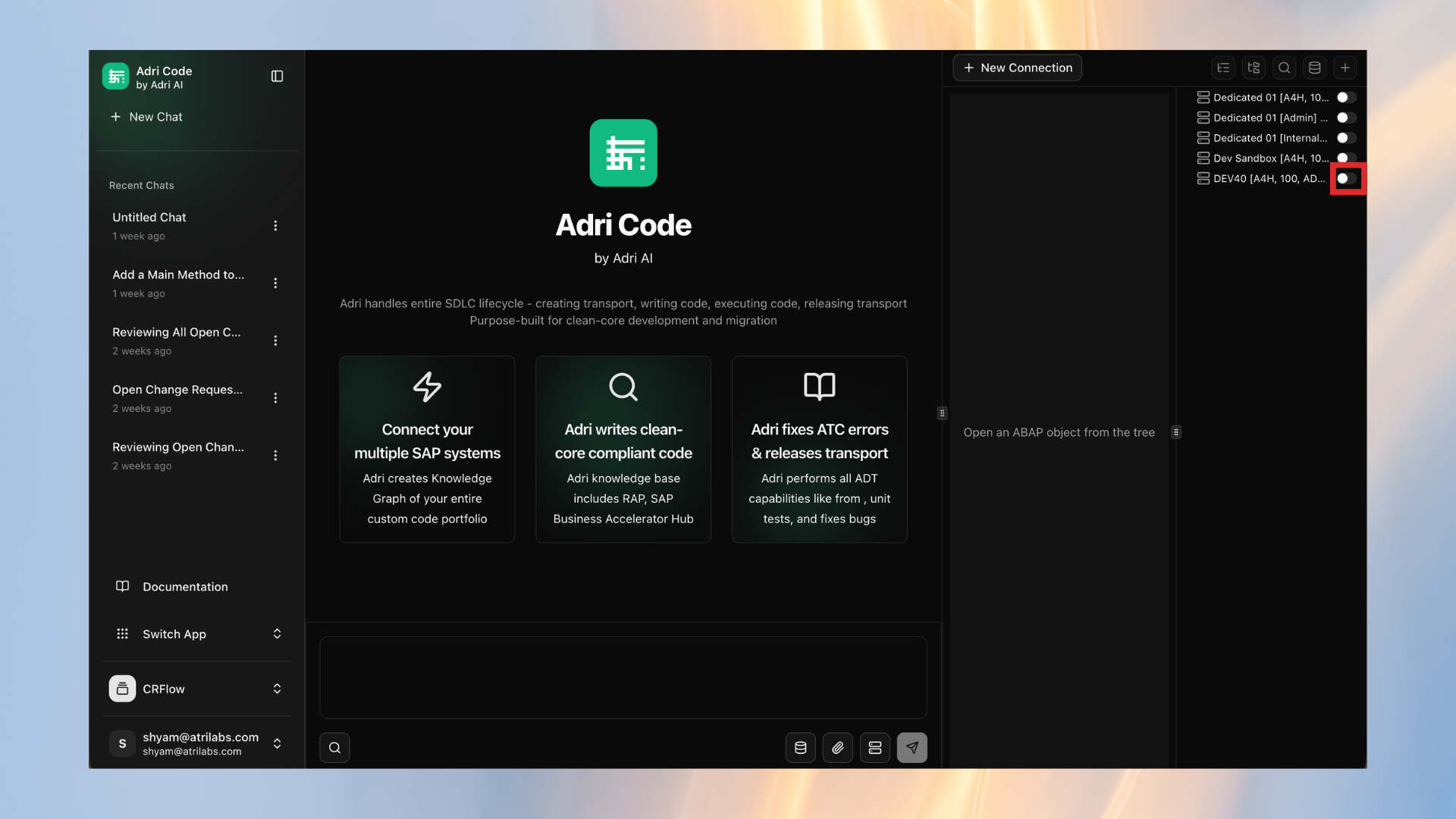1456x819 pixels.
Task: Toggle the Dev Sandbox connection switch
Action: [1346, 158]
